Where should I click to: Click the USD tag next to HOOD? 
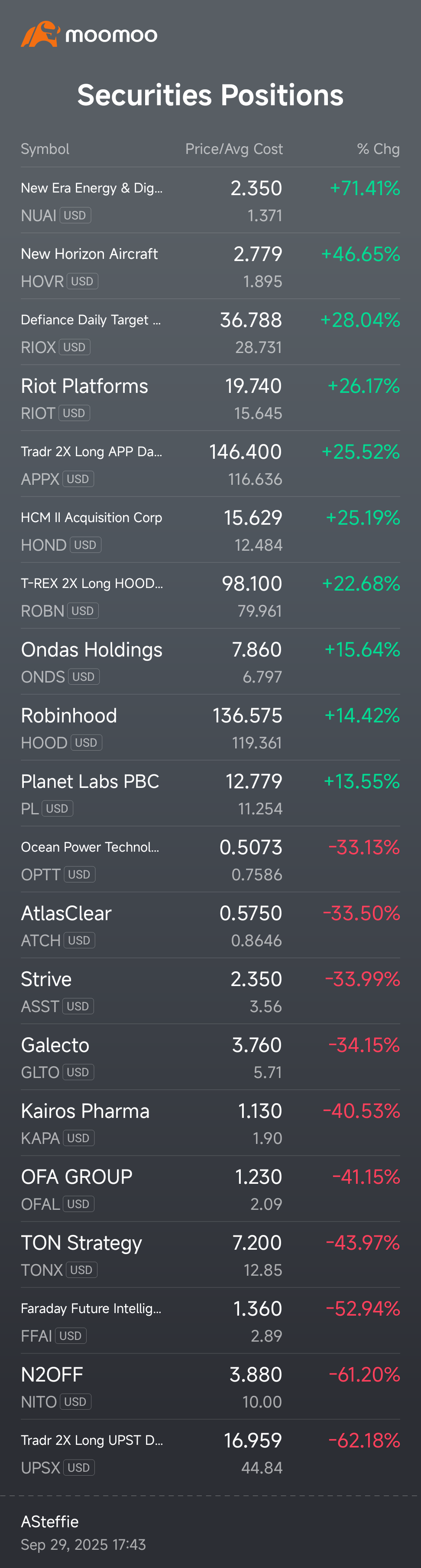tap(86, 743)
